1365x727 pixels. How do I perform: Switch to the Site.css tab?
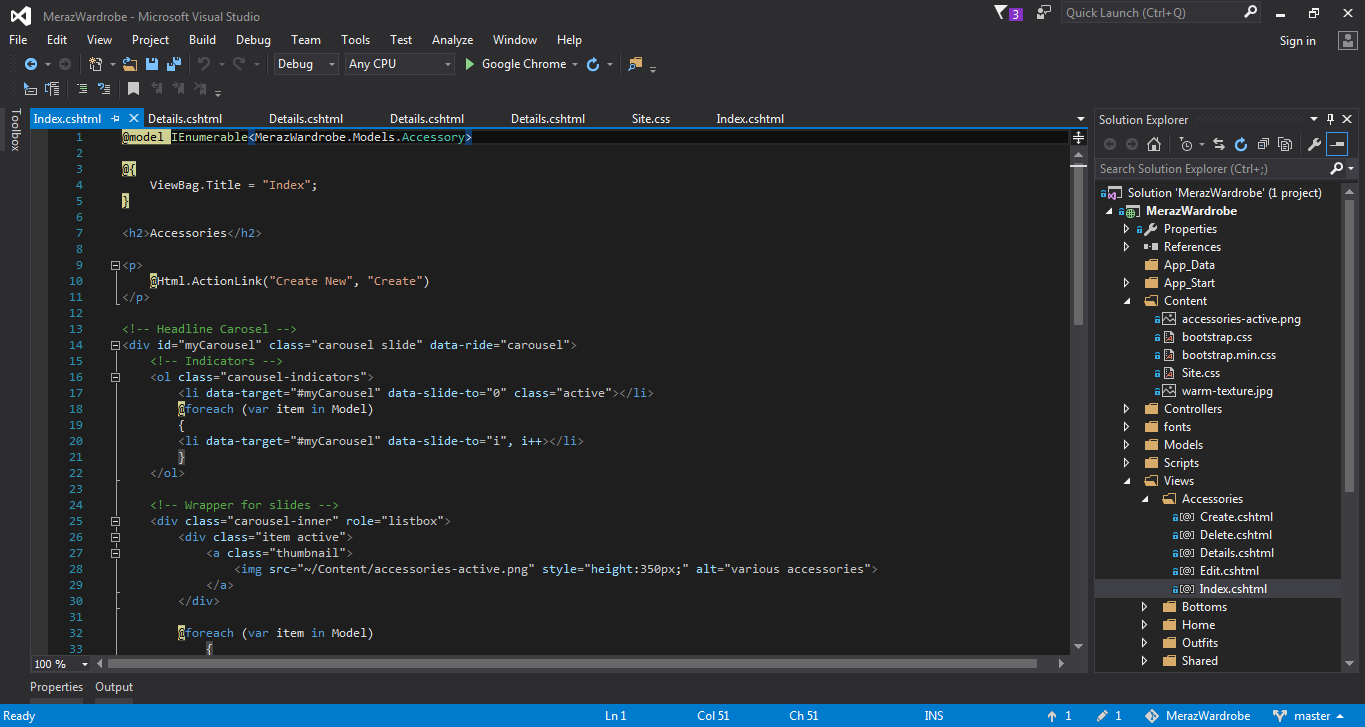click(651, 118)
